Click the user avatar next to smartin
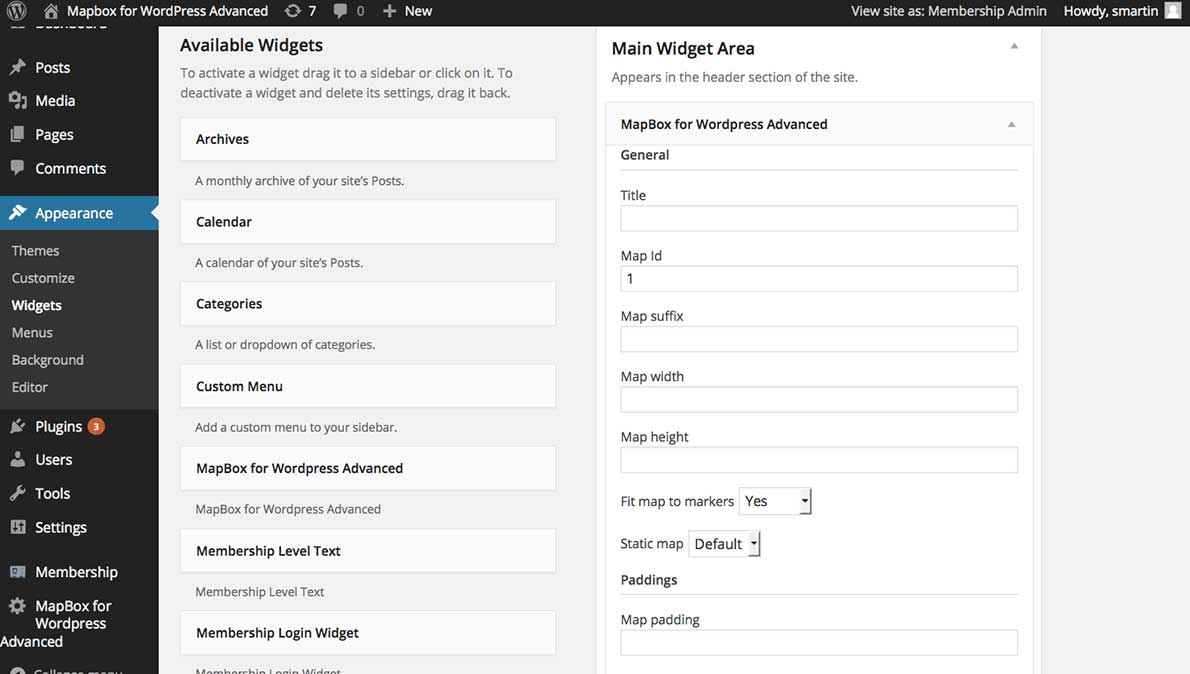This screenshot has height=674, width=1190. pyautogui.click(x=1172, y=11)
